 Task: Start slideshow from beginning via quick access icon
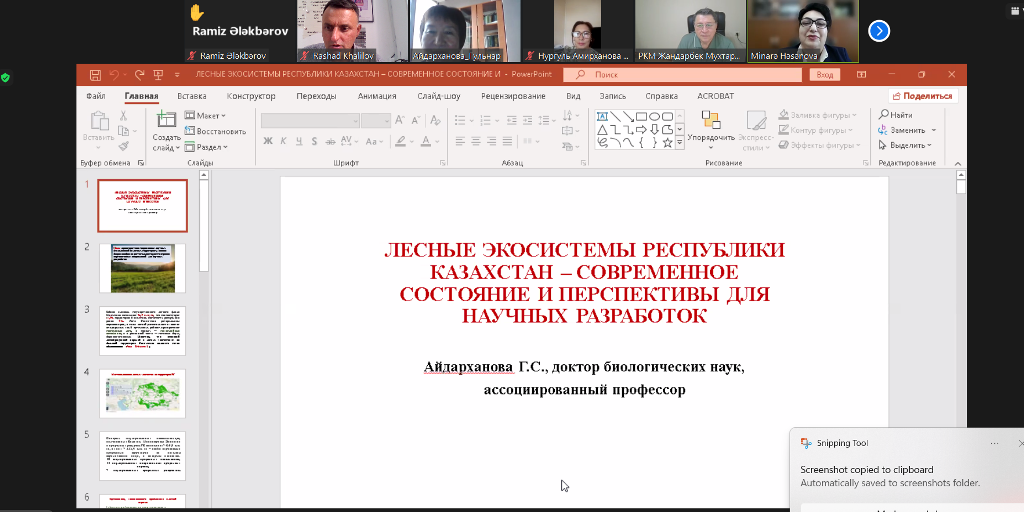coord(158,74)
